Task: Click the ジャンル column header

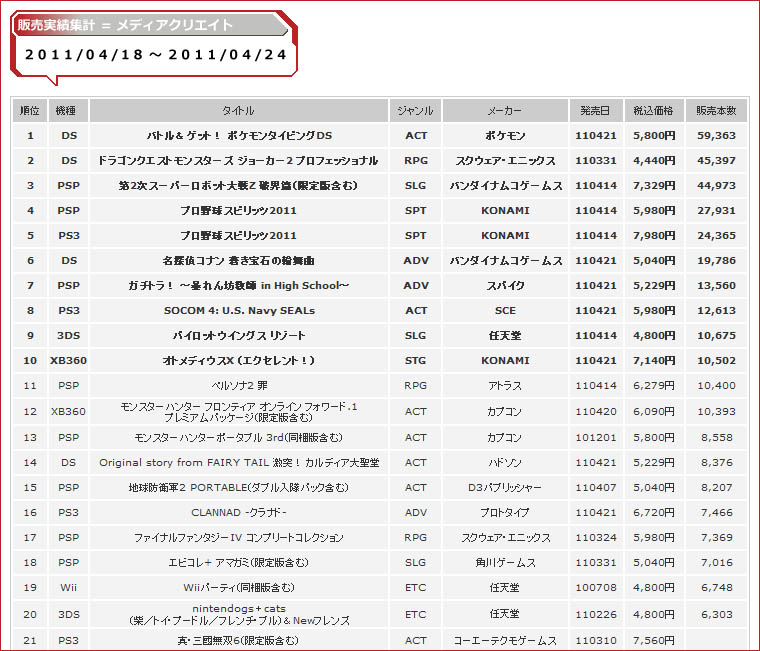Action: [415, 111]
